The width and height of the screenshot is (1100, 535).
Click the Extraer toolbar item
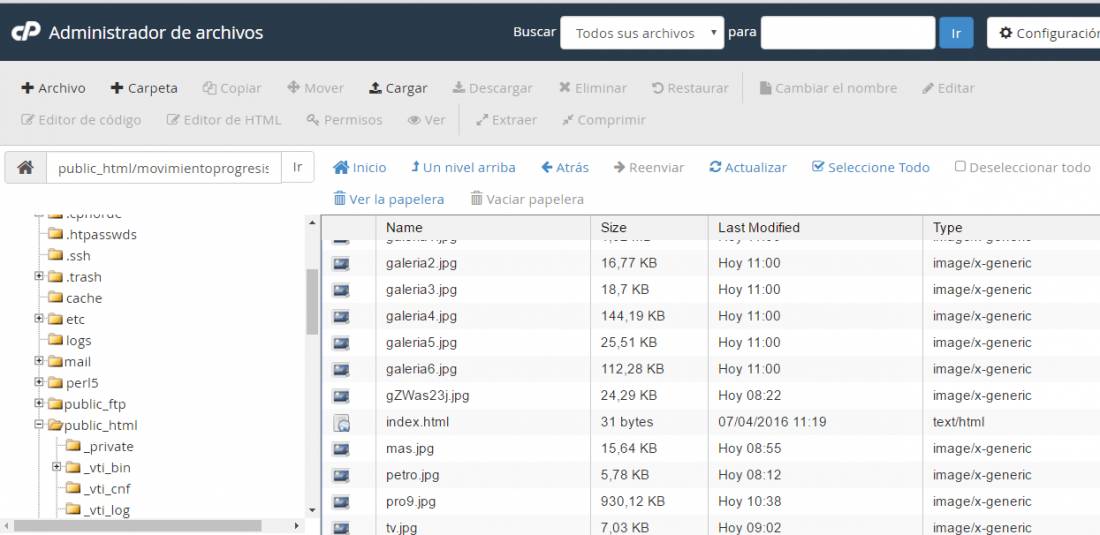point(507,120)
